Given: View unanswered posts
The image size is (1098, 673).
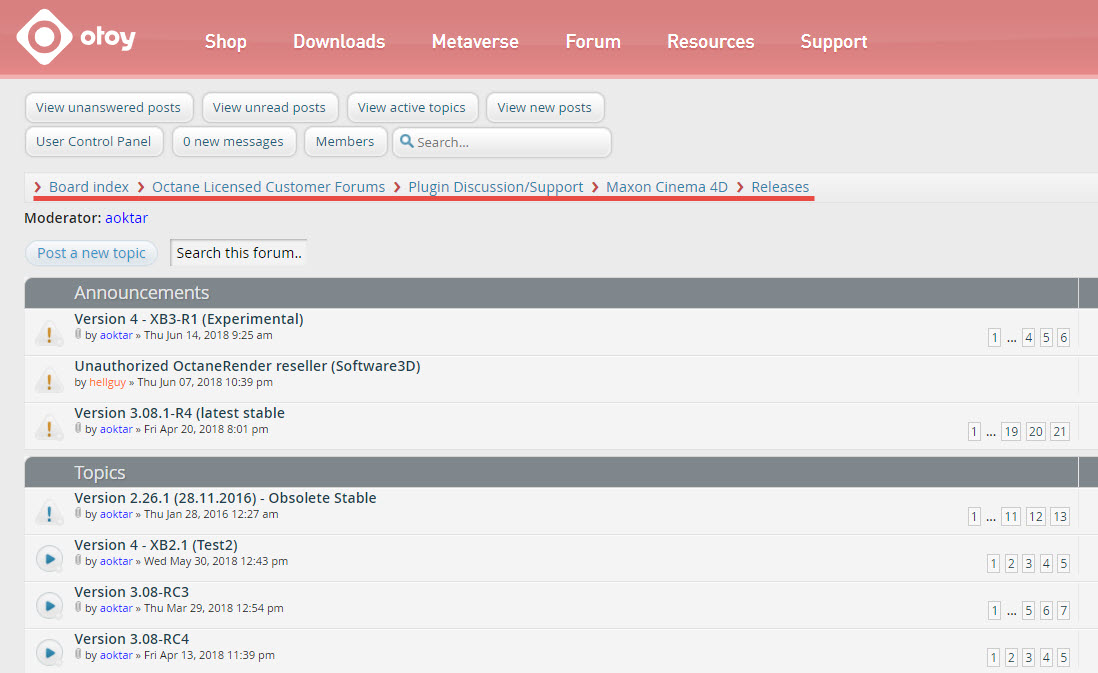Looking at the screenshot, I should (x=109, y=107).
